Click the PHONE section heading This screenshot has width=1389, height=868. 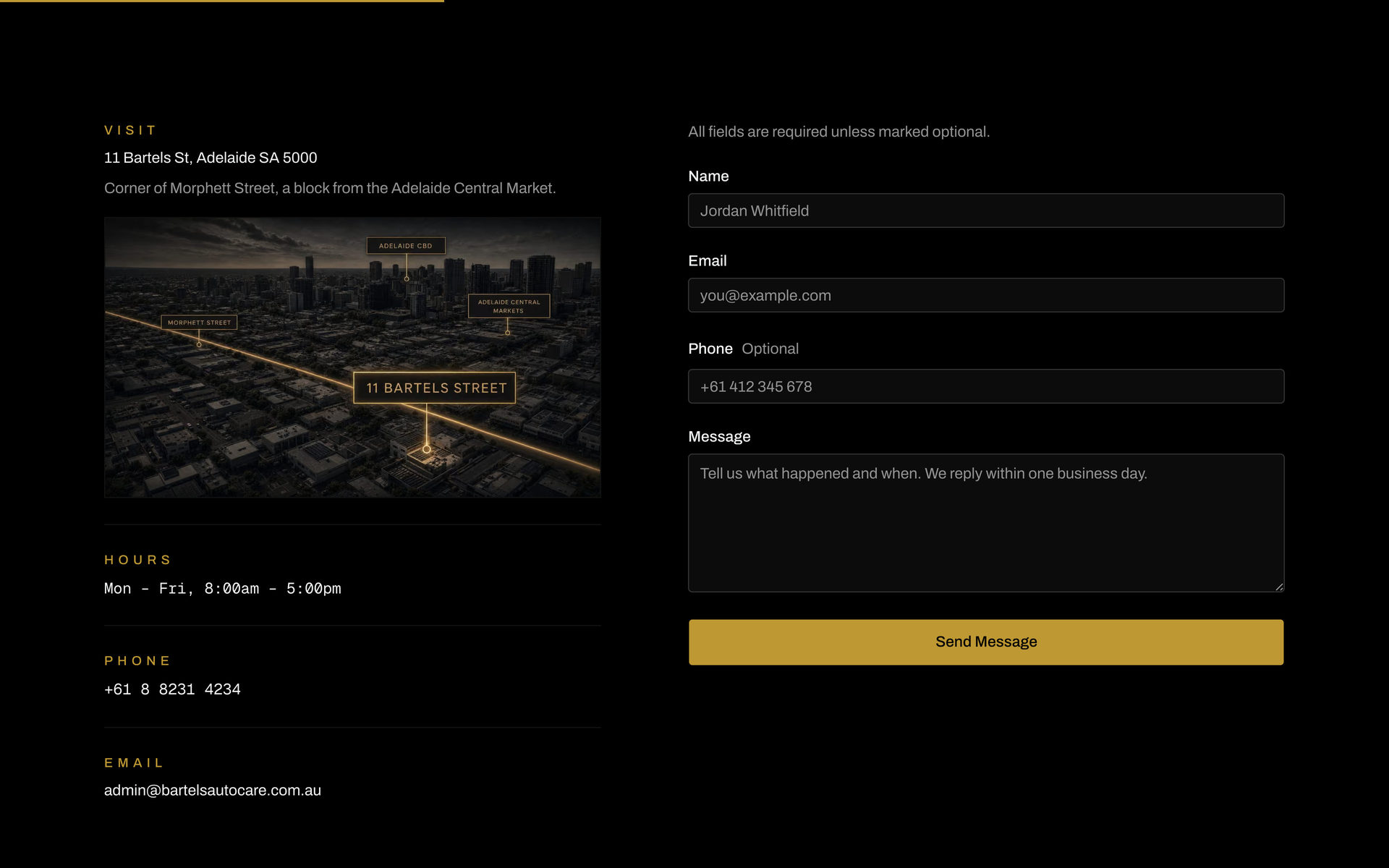point(137,661)
